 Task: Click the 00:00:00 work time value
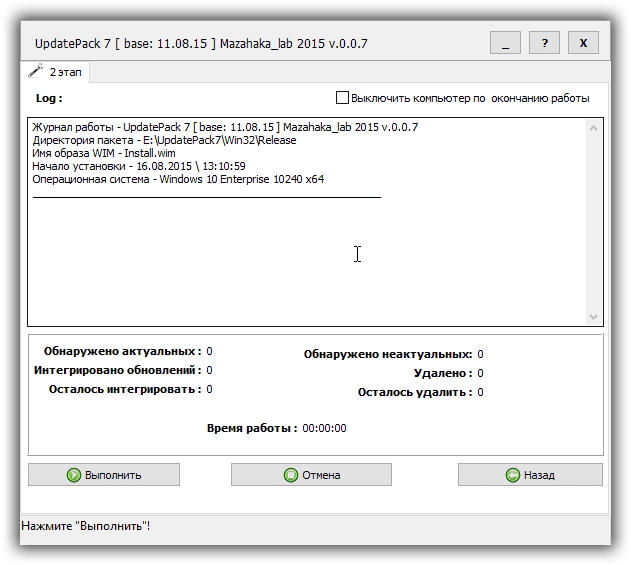[324, 428]
